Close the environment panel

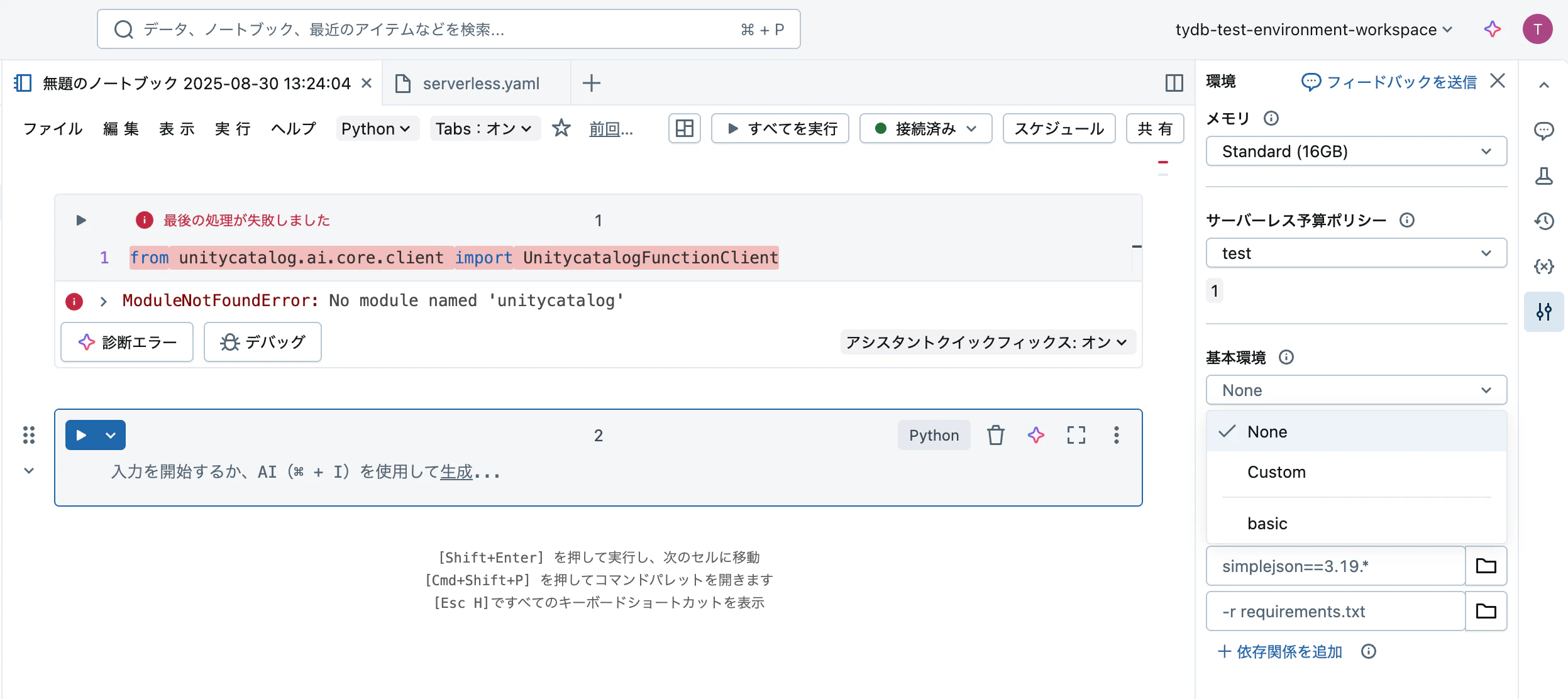click(1498, 81)
